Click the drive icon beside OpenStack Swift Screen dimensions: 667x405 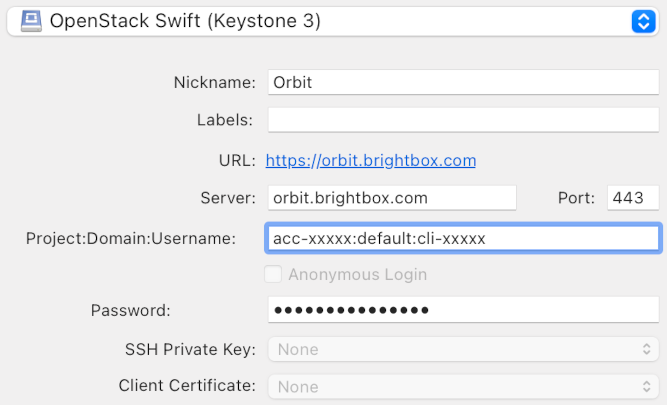click(31, 21)
